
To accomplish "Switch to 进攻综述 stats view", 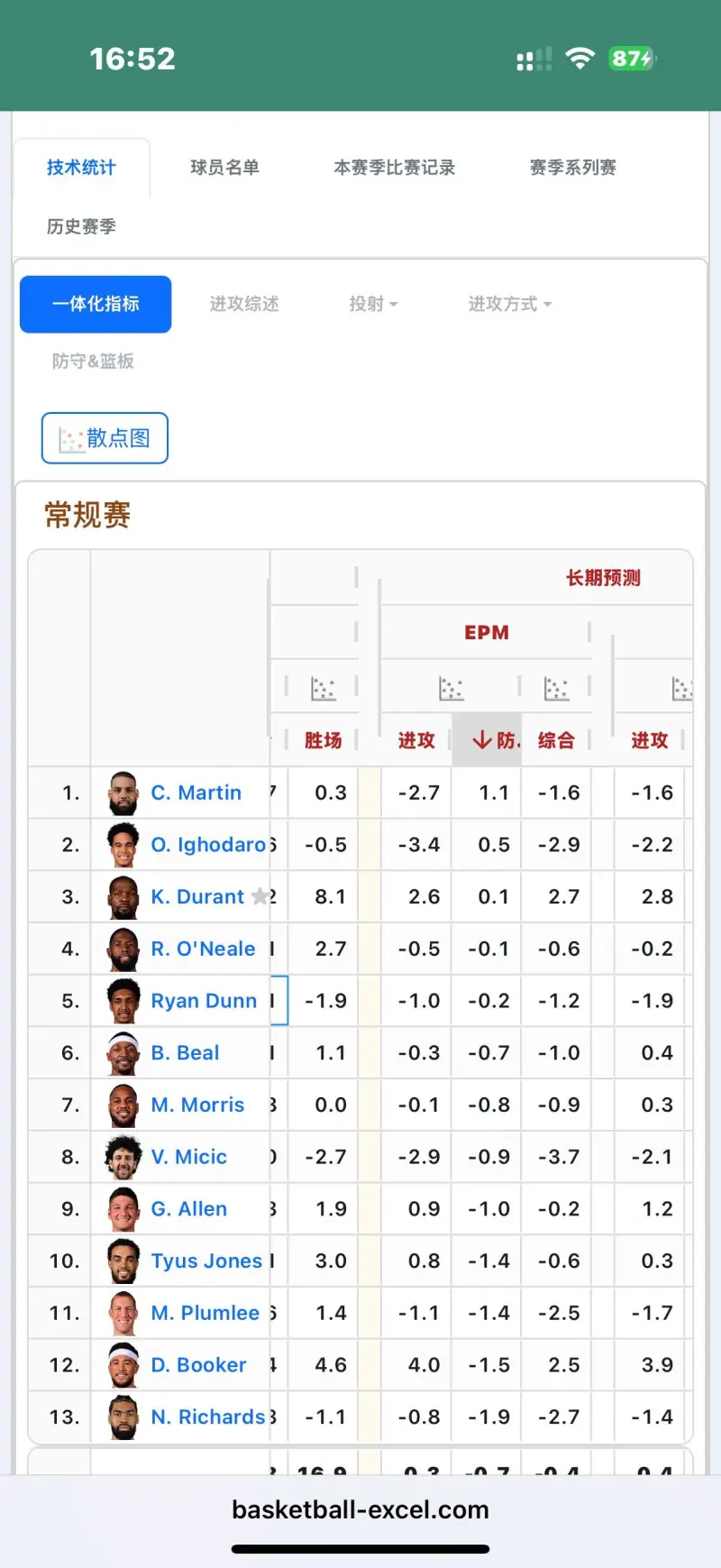I will coord(244,304).
